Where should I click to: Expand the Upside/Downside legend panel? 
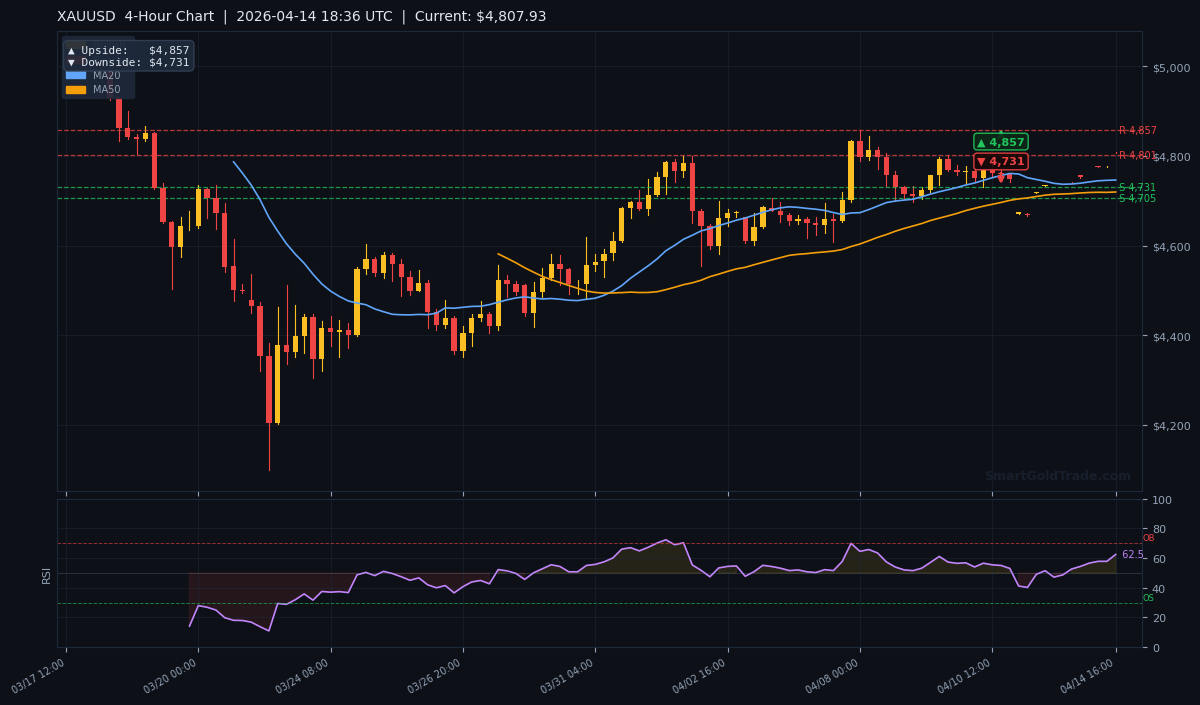(x=128, y=56)
